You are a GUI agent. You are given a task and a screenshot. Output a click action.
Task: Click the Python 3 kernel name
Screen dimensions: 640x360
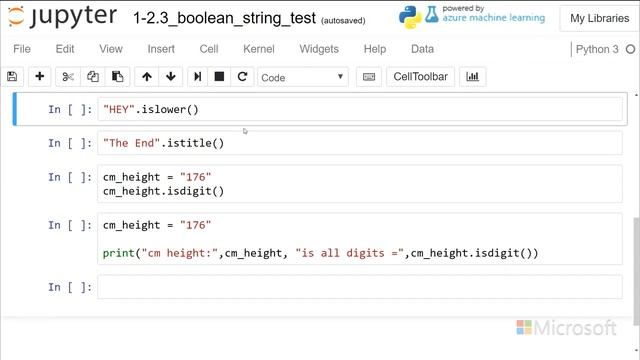[x=597, y=49]
